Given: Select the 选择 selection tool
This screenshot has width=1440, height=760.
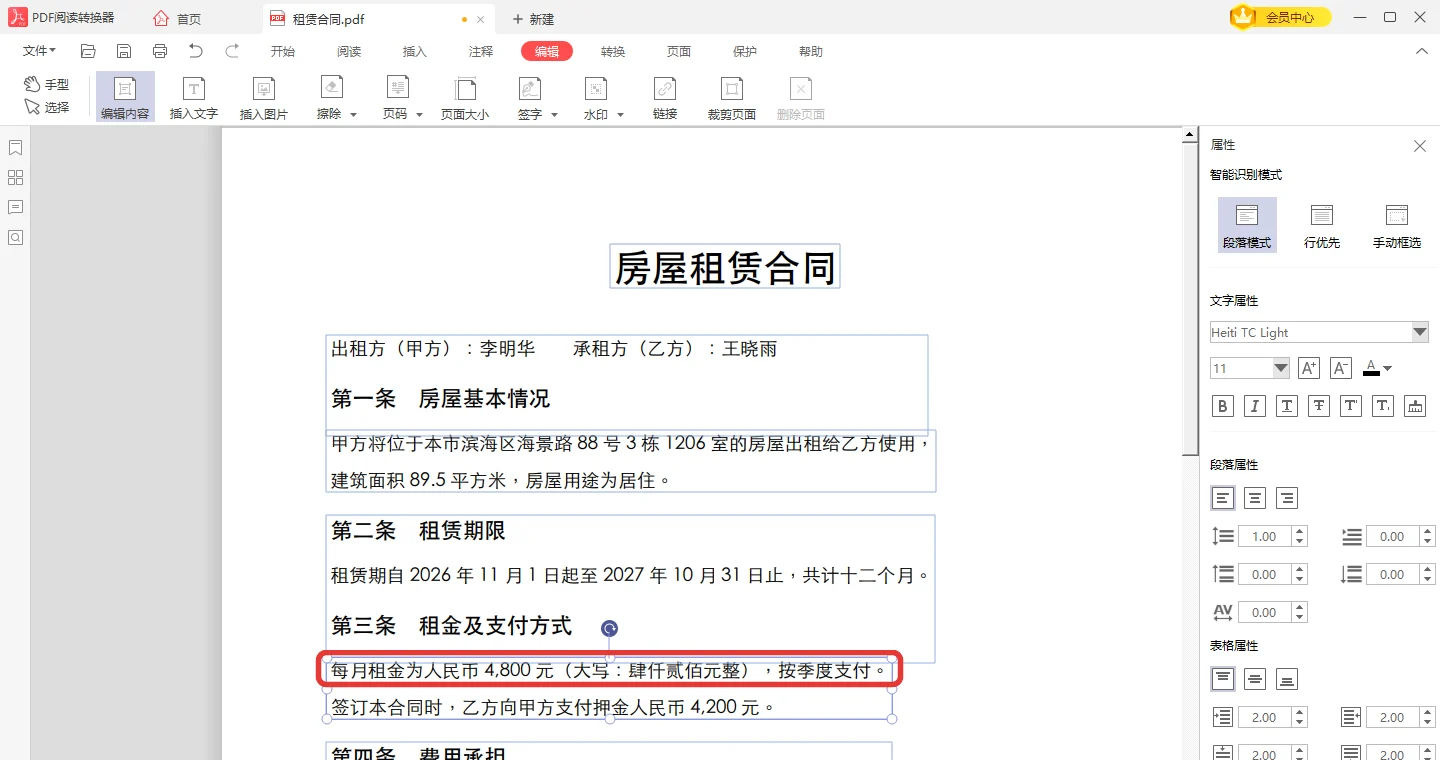Looking at the screenshot, I should coord(47,107).
